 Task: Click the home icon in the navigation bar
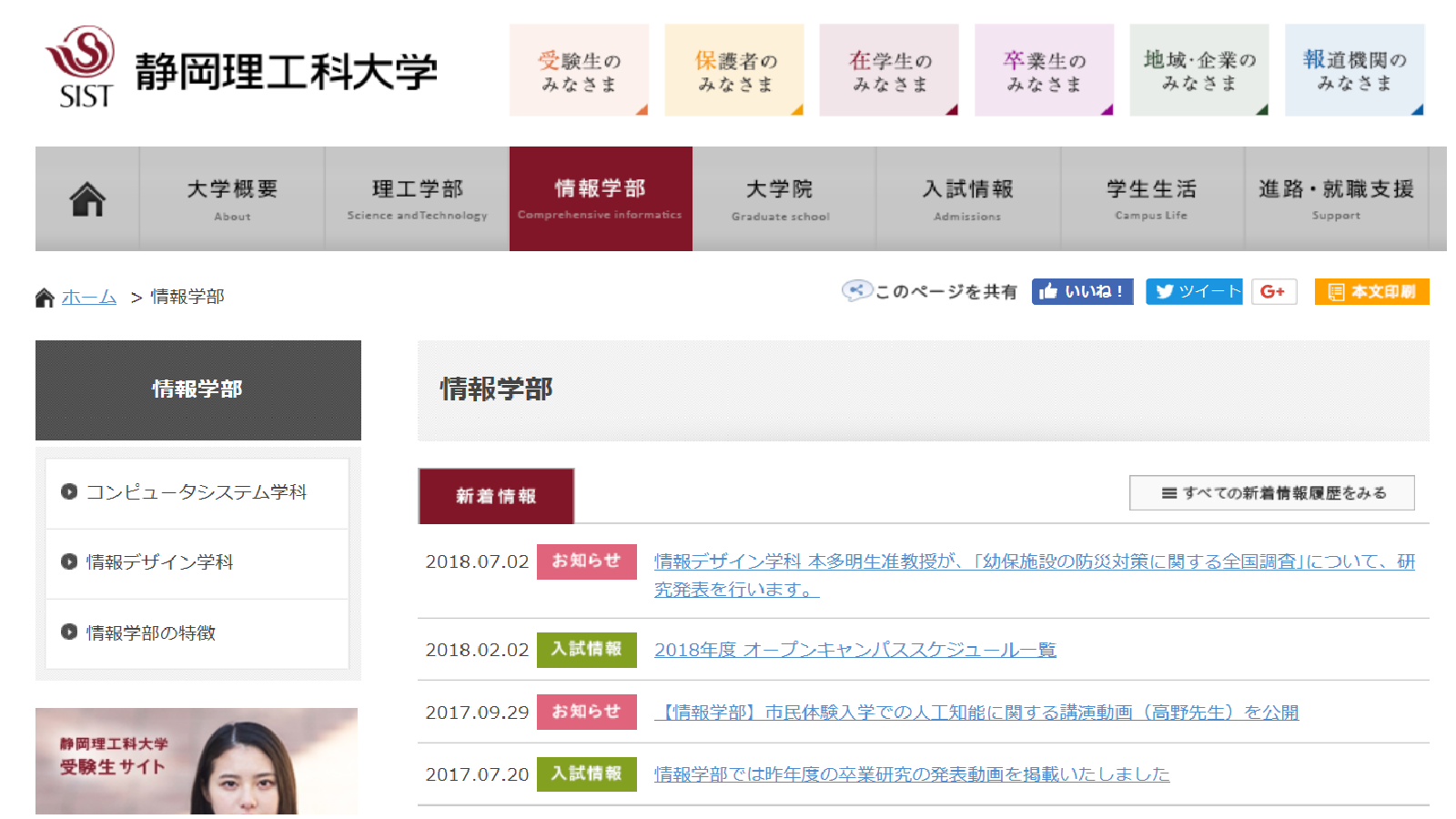click(x=86, y=197)
